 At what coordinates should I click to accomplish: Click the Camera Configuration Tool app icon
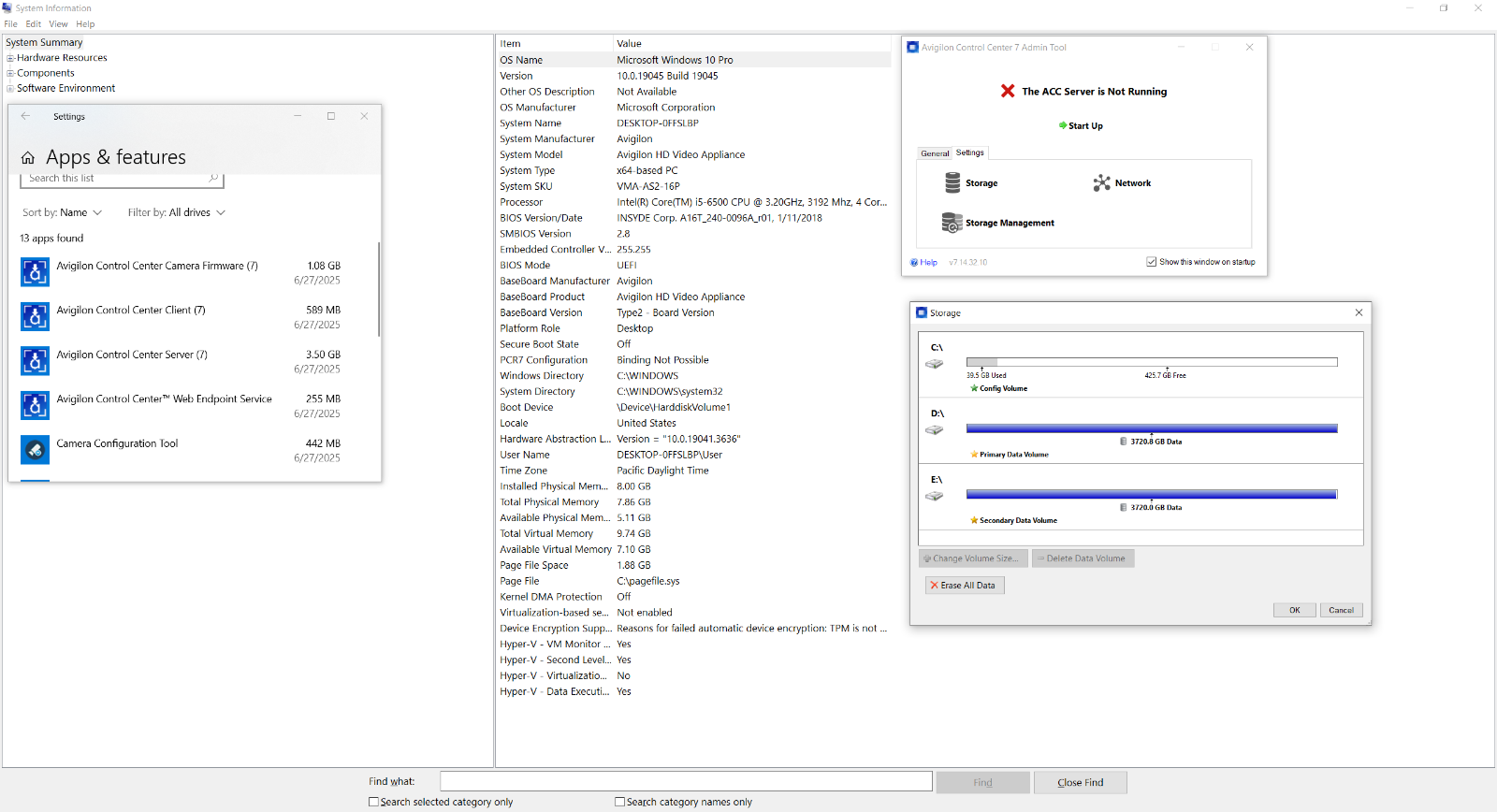(x=36, y=450)
